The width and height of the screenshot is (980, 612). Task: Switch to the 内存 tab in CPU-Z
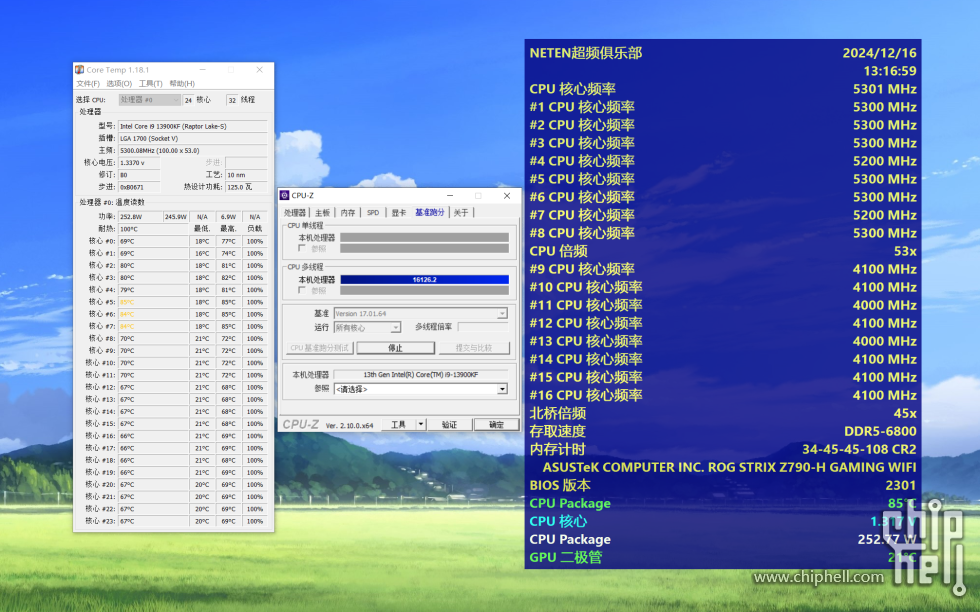pyautogui.click(x=348, y=213)
